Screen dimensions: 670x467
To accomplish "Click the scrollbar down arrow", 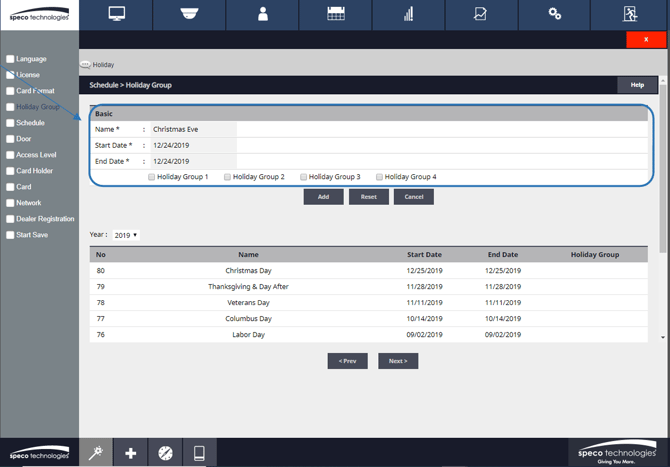I will point(663,337).
